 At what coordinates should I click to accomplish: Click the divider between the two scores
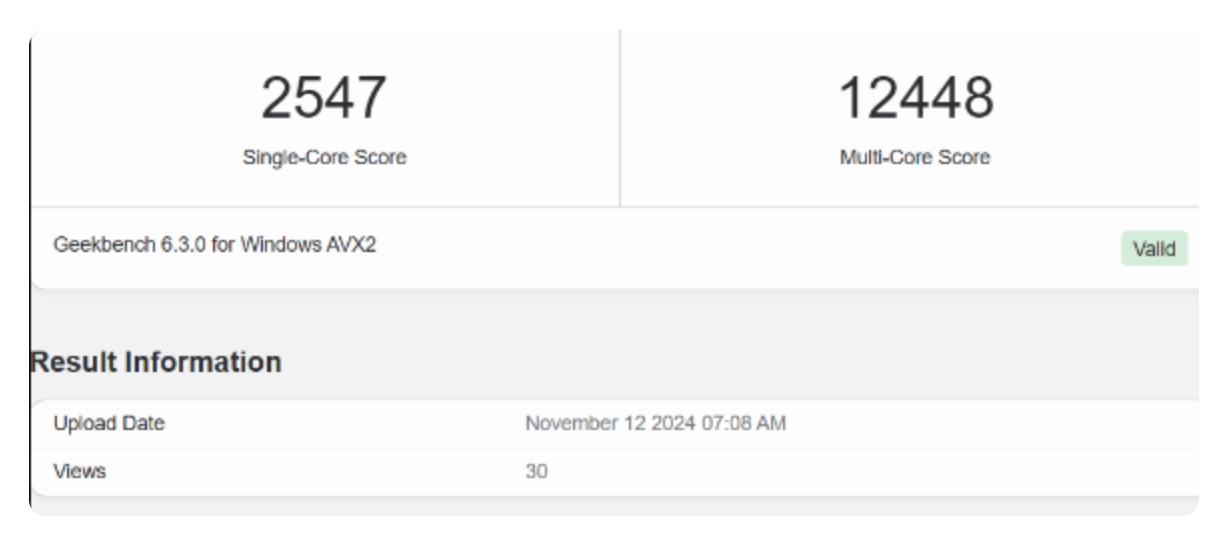click(620, 118)
